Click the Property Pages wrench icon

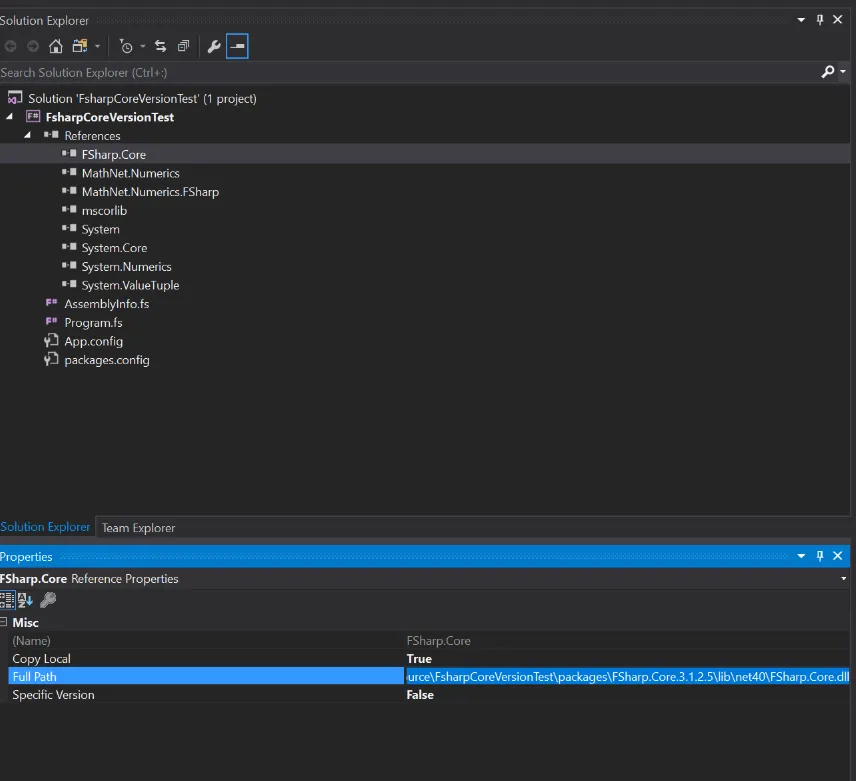pos(48,600)
